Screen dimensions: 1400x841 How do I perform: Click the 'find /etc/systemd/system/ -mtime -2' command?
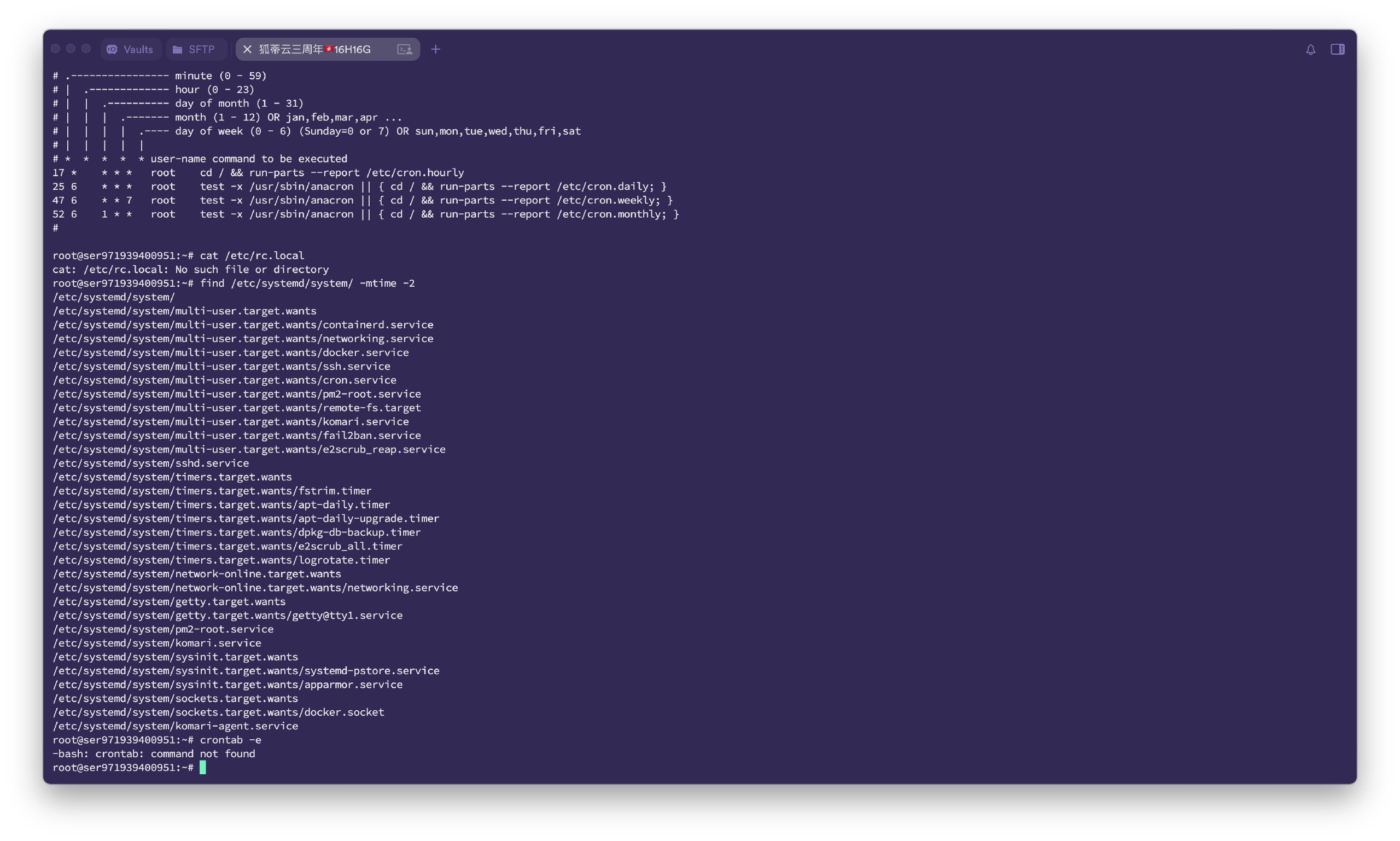point(307,283)
